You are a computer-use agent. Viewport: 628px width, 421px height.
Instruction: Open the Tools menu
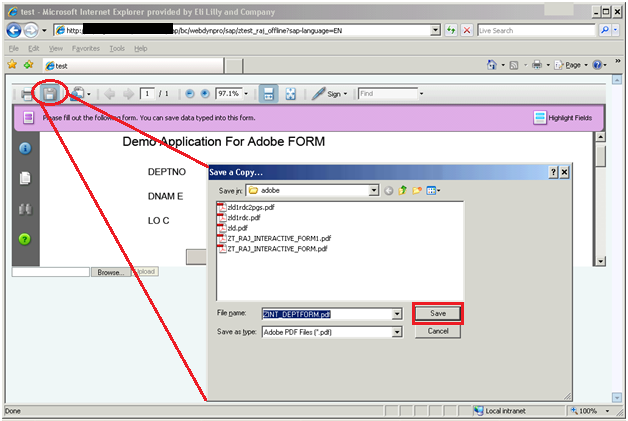click(117, 48)
